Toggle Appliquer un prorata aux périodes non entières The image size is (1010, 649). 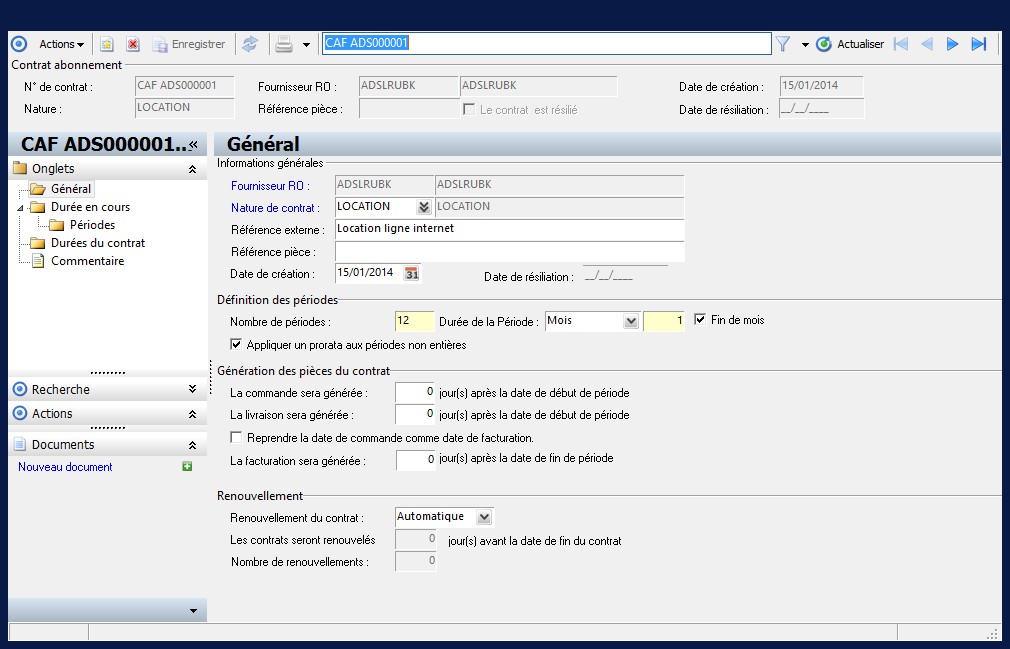(236, 345)
